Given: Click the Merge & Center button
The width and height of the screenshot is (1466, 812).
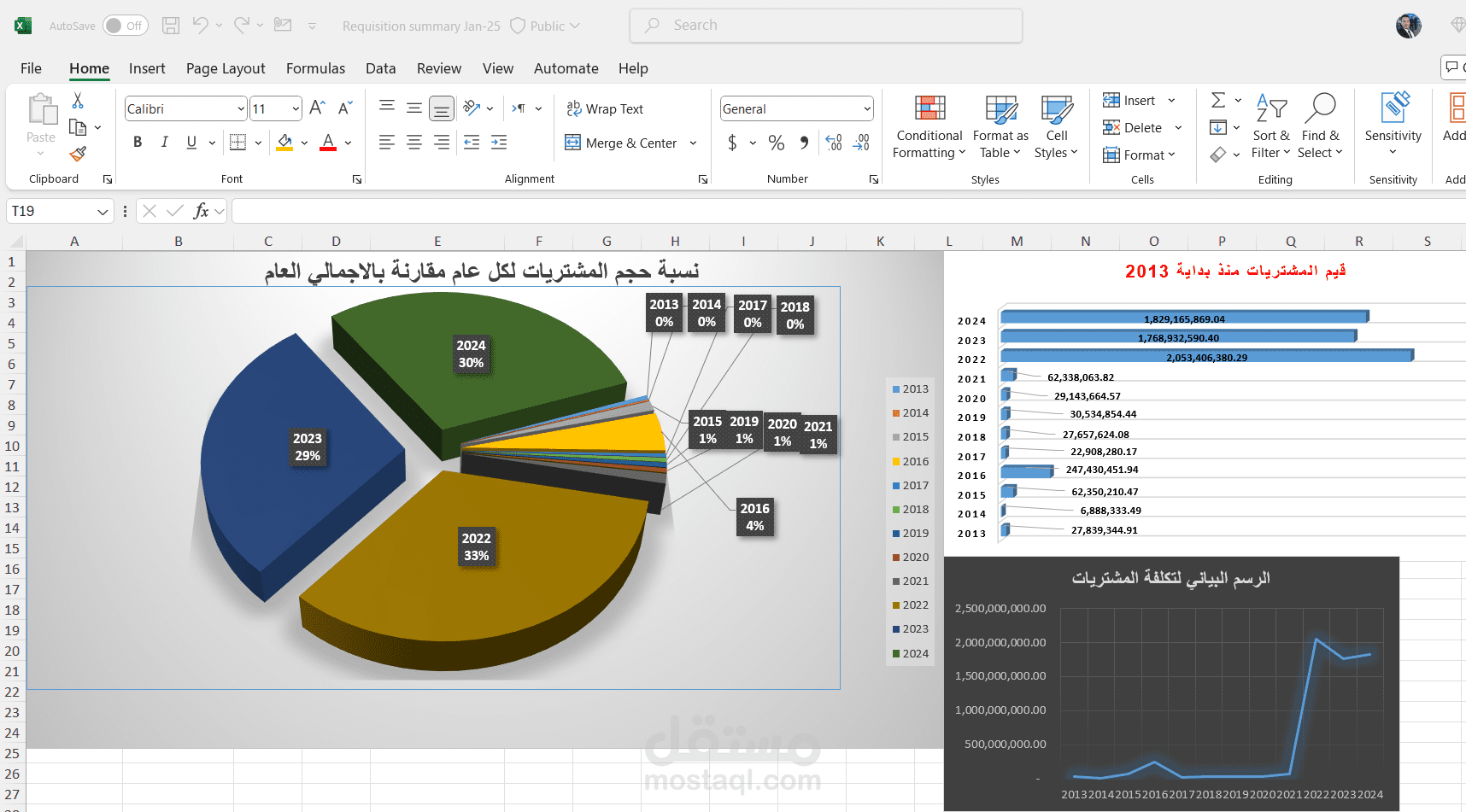Looking at the screenshot, I should point(622,143).
